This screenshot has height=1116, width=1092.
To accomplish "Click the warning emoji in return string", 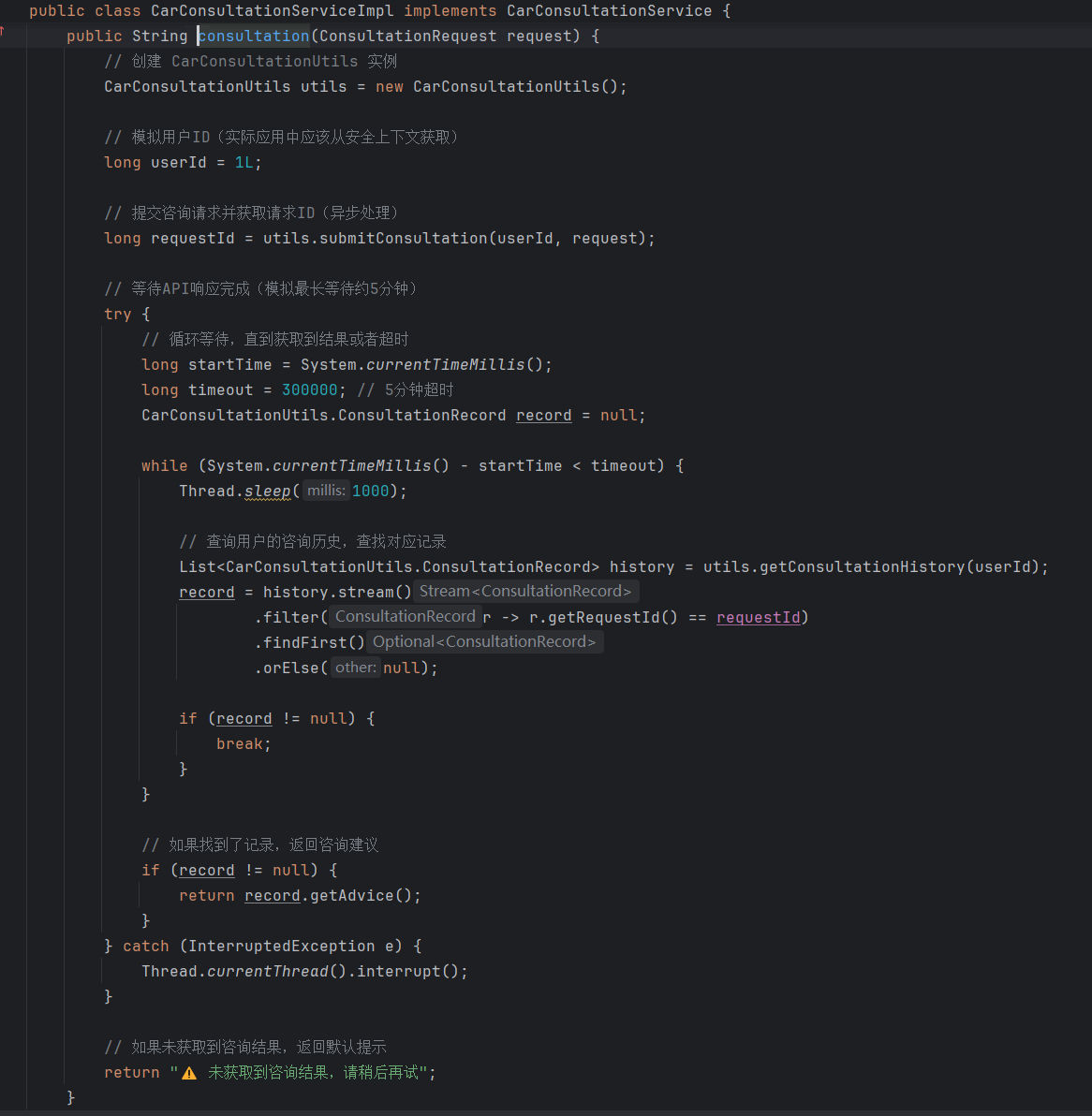I will click(188, 1073).
